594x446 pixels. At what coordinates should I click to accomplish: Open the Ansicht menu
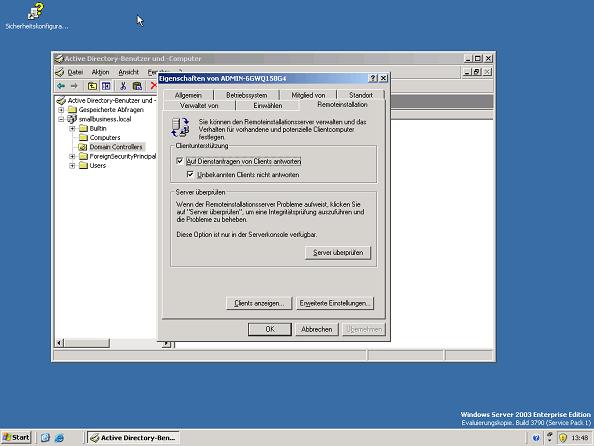pyautogui.click(x=128, y=72)
